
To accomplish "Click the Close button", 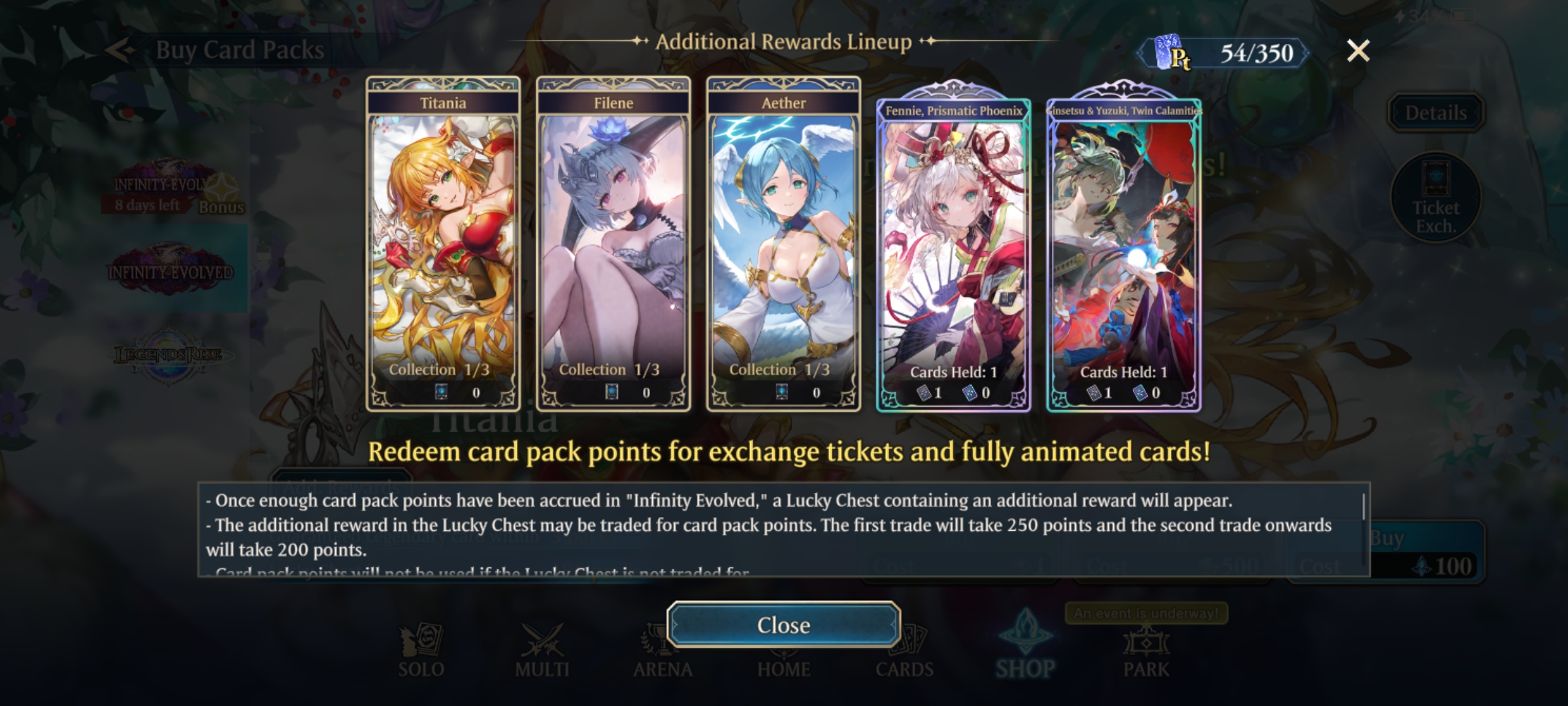I will coord(783,625).
